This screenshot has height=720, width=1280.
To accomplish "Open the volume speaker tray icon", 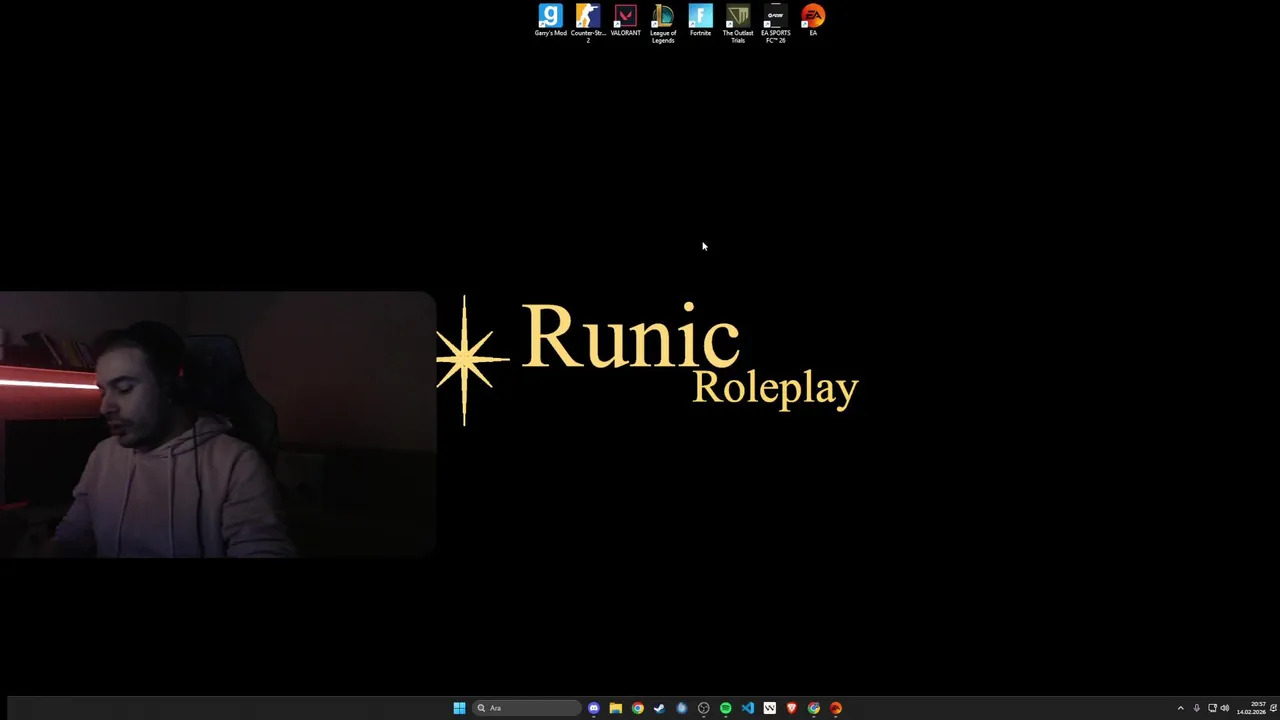I will 1225,708.
